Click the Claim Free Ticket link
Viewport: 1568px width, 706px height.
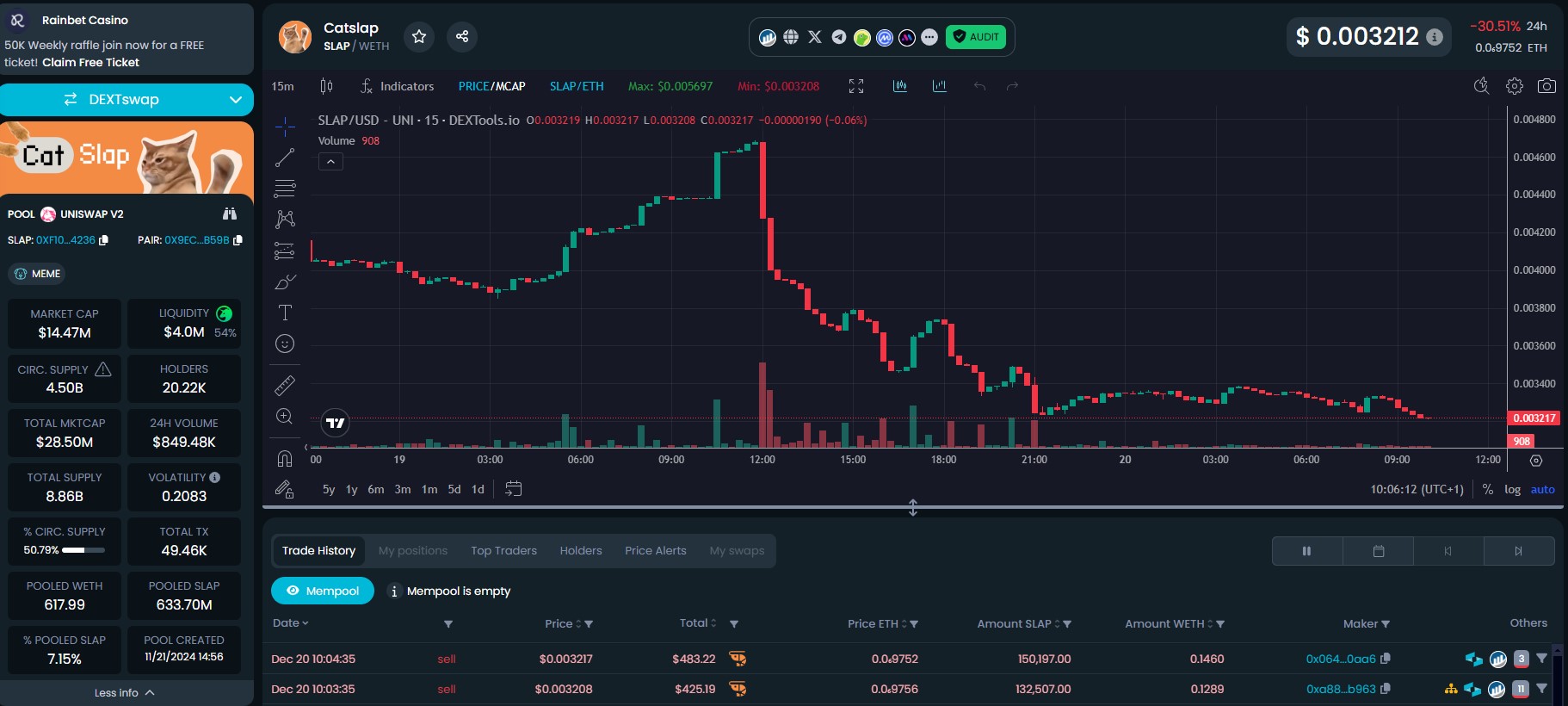tap(90, 62)
